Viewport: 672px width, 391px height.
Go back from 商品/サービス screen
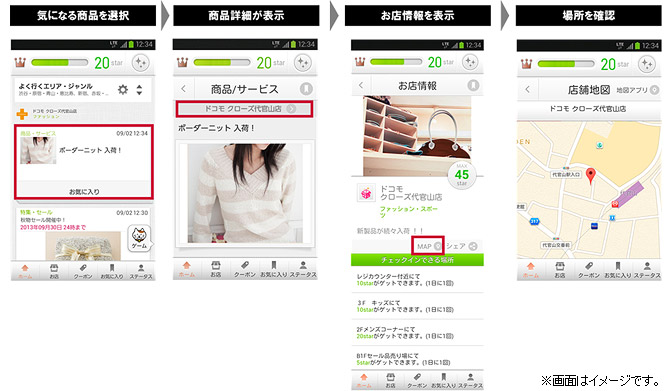[x=184, y=89]
